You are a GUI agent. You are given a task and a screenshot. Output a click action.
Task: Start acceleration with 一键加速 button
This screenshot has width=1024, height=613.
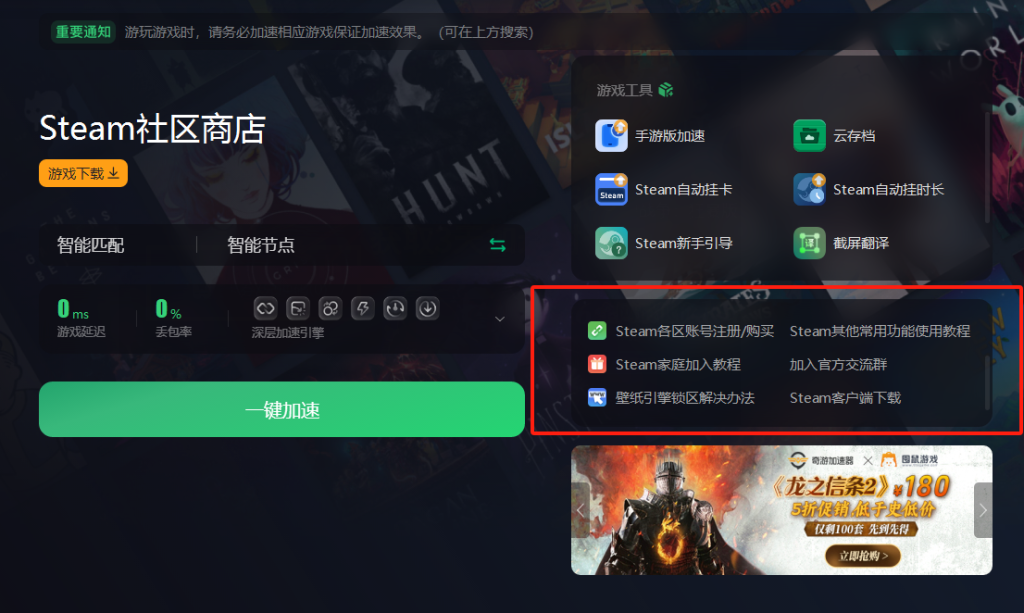[281, 409]
